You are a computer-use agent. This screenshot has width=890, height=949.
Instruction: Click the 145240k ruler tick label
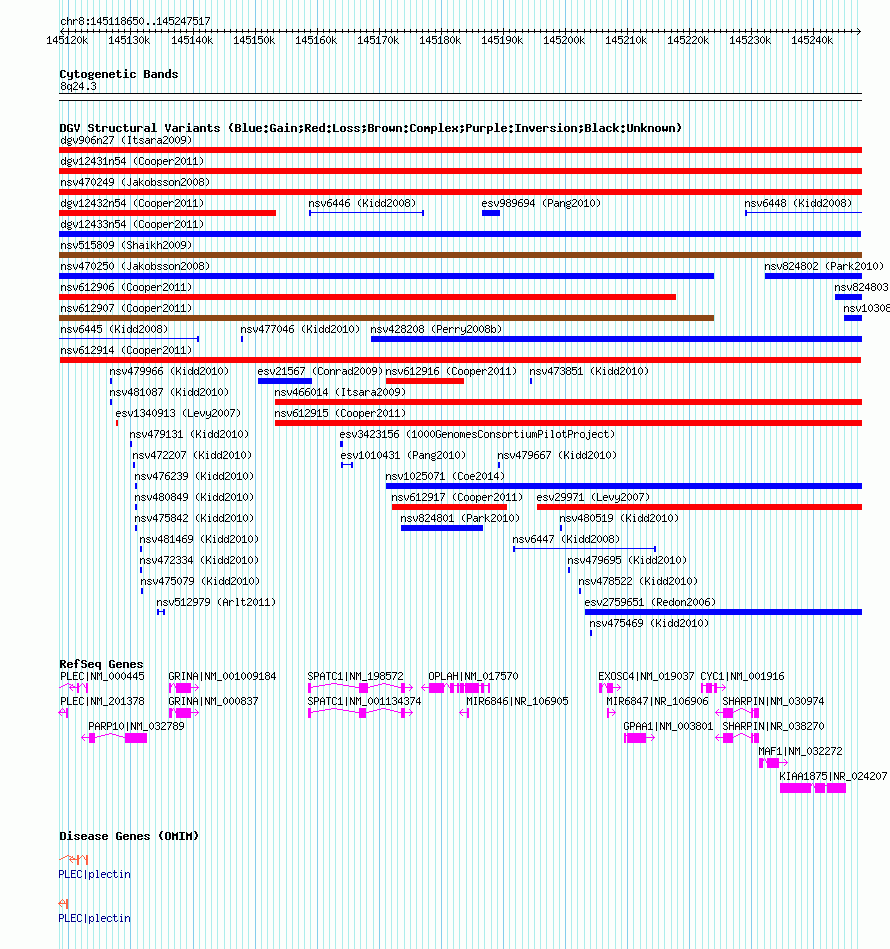812,40
